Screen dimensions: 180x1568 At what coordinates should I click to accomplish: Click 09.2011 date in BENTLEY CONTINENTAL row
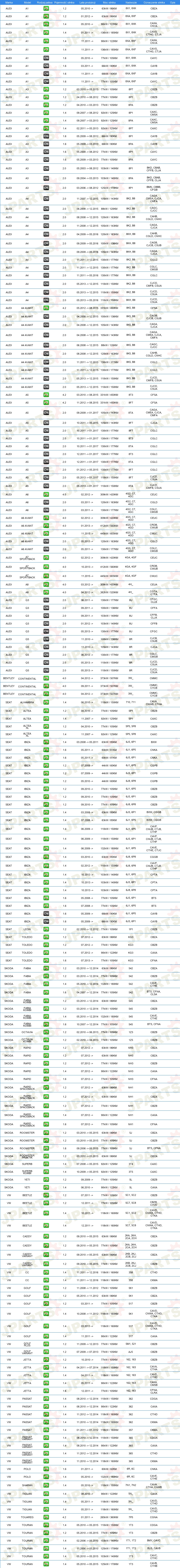[87, 686]
